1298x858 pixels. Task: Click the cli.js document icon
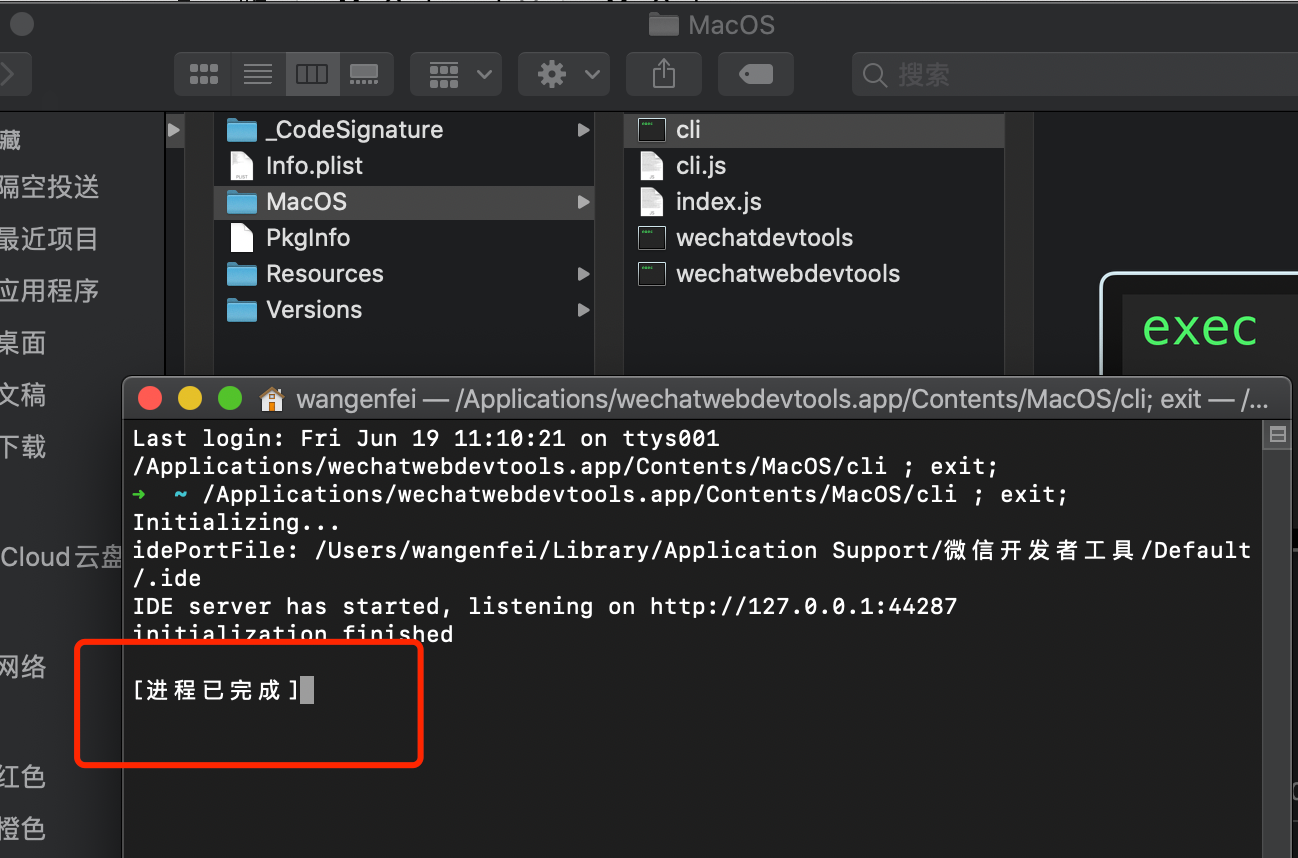point(651,166)
